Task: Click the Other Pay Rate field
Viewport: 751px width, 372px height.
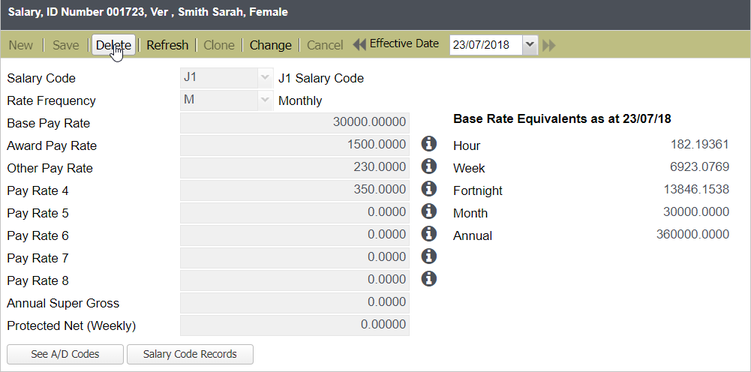Action: [x=295, y=168]
